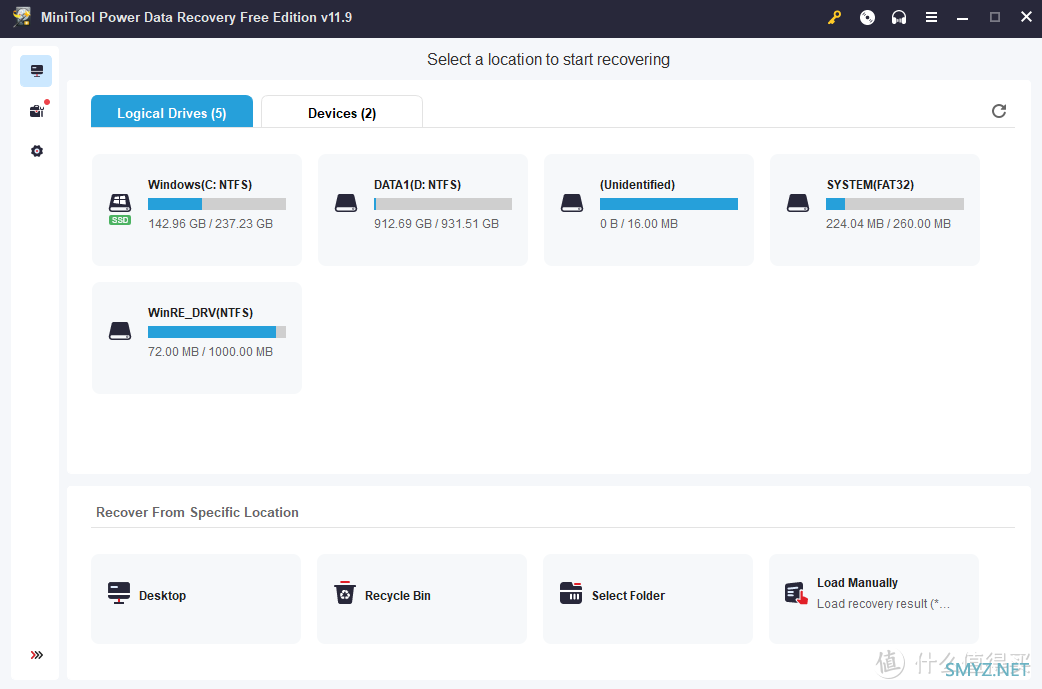The width and height of the screenshot is (1042, 689).
Task: Expand the sidebar with double-chevron
Action: pos(37,655)
